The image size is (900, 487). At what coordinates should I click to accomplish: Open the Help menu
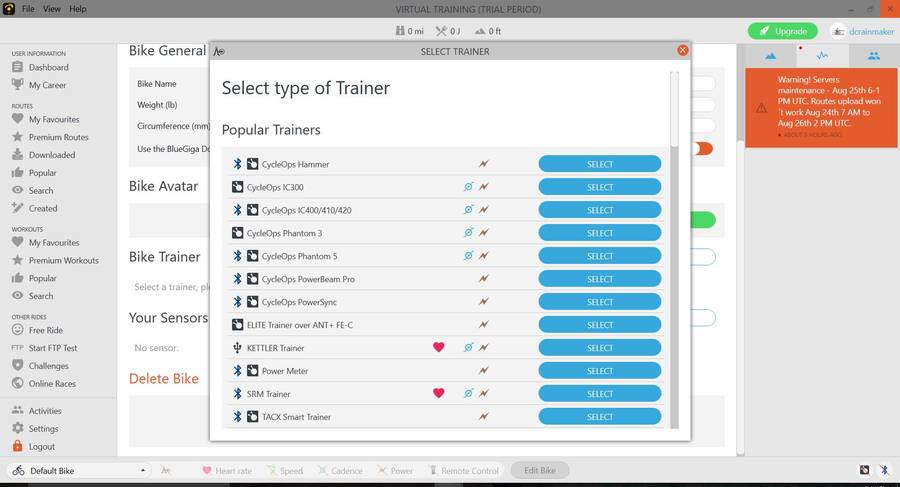coord(77,9)
